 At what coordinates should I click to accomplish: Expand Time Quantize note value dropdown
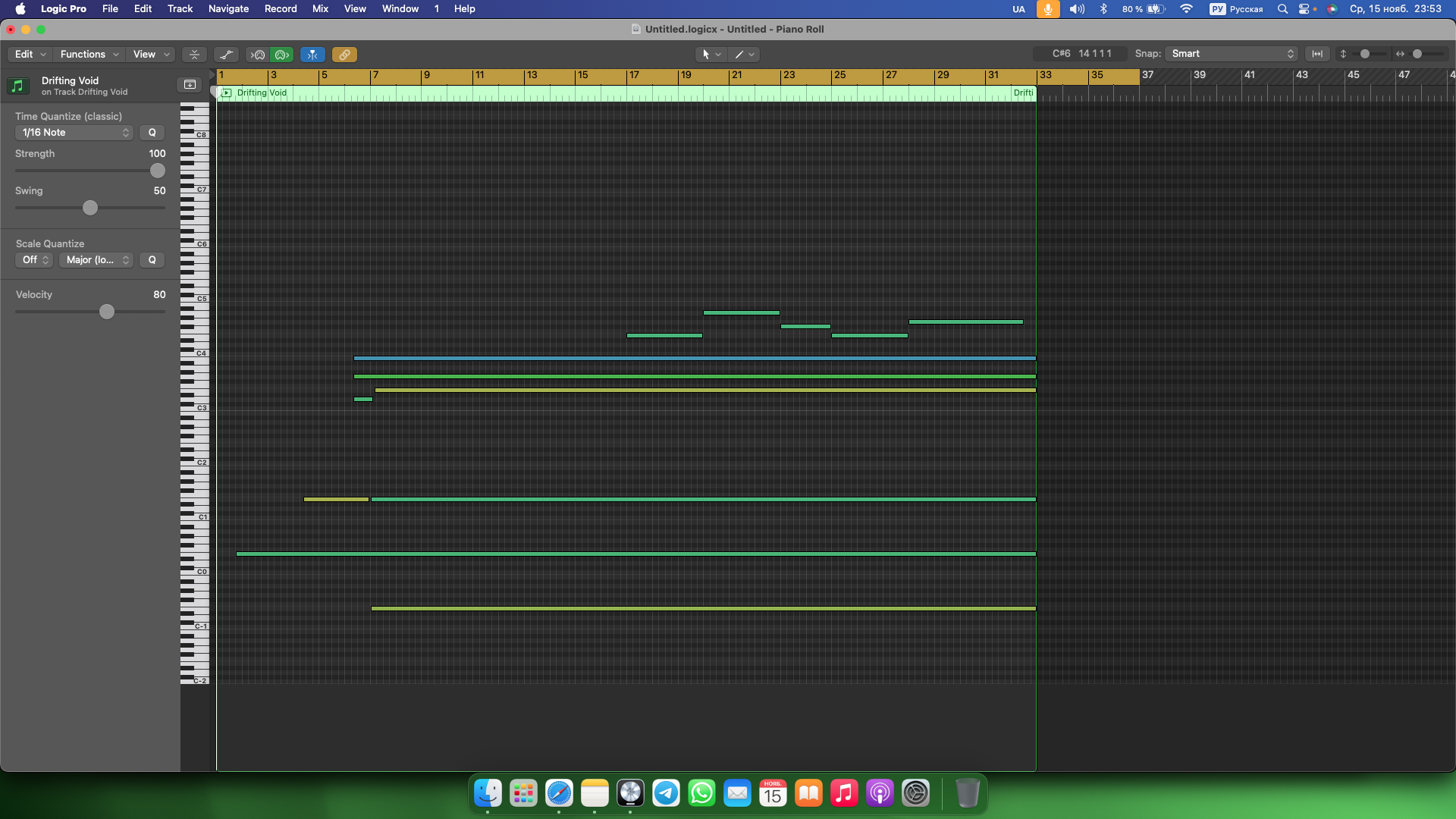74,133
